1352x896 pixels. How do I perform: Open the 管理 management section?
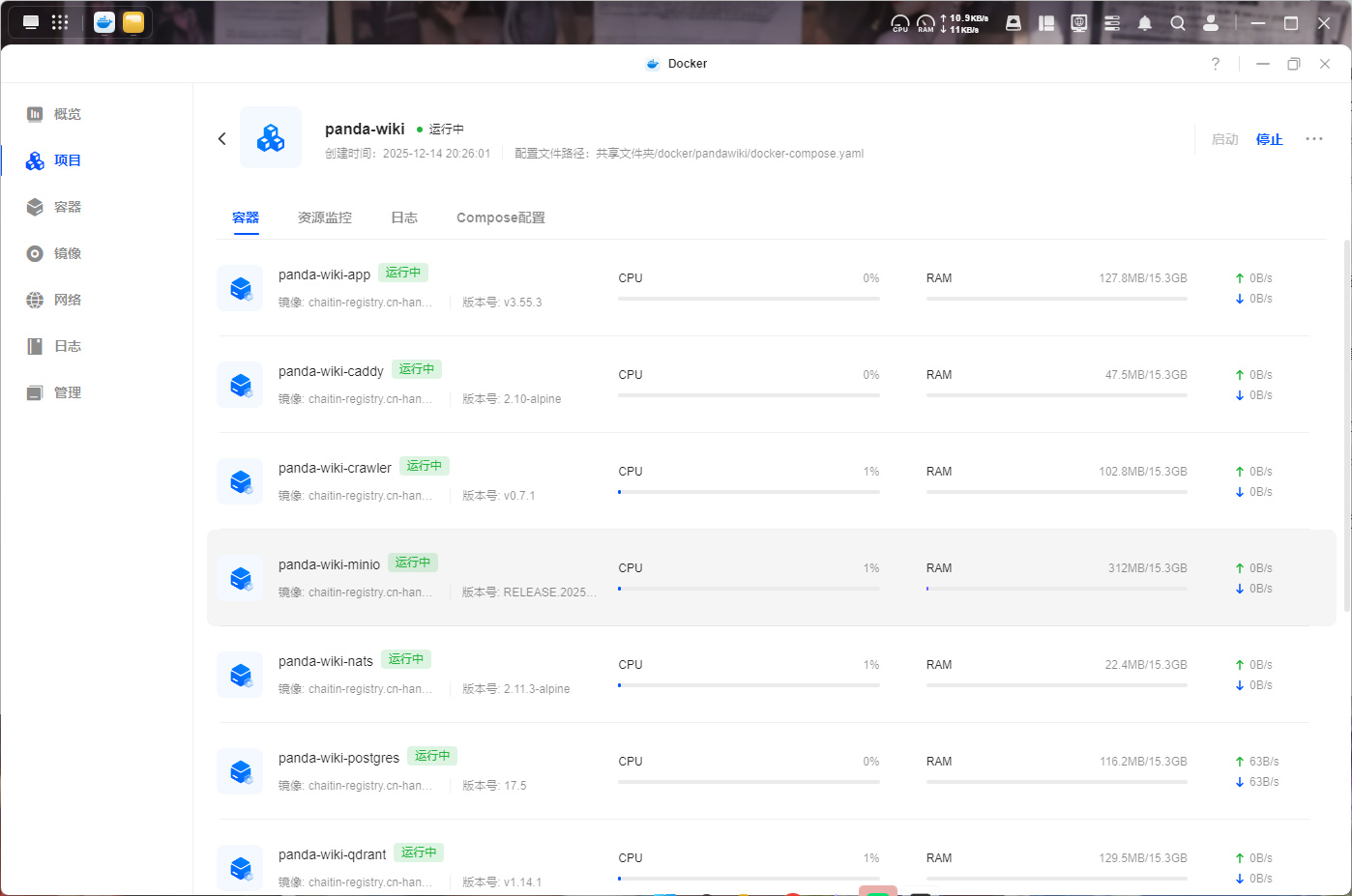pos(54,392)
